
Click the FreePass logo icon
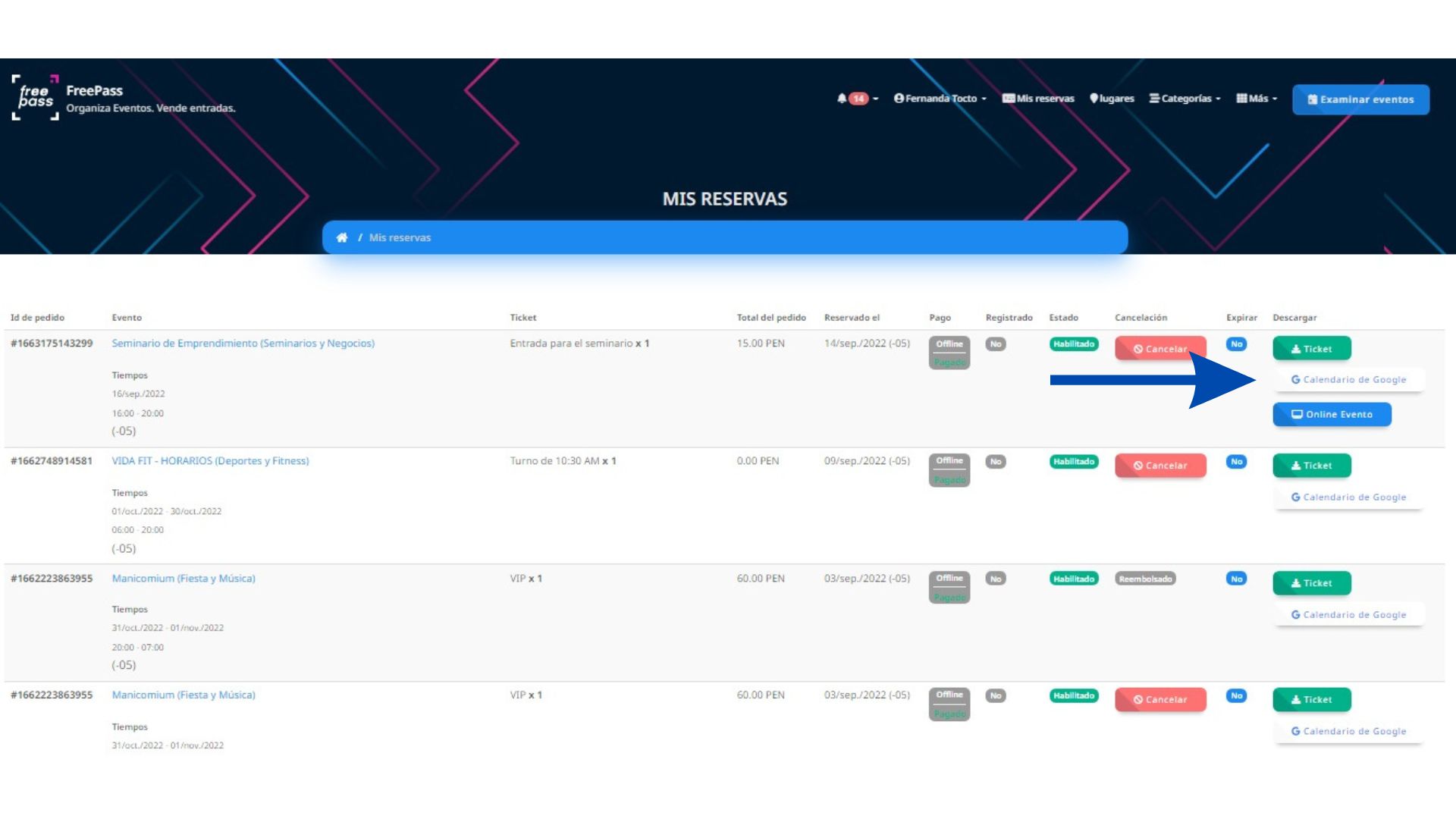point(35,98)
